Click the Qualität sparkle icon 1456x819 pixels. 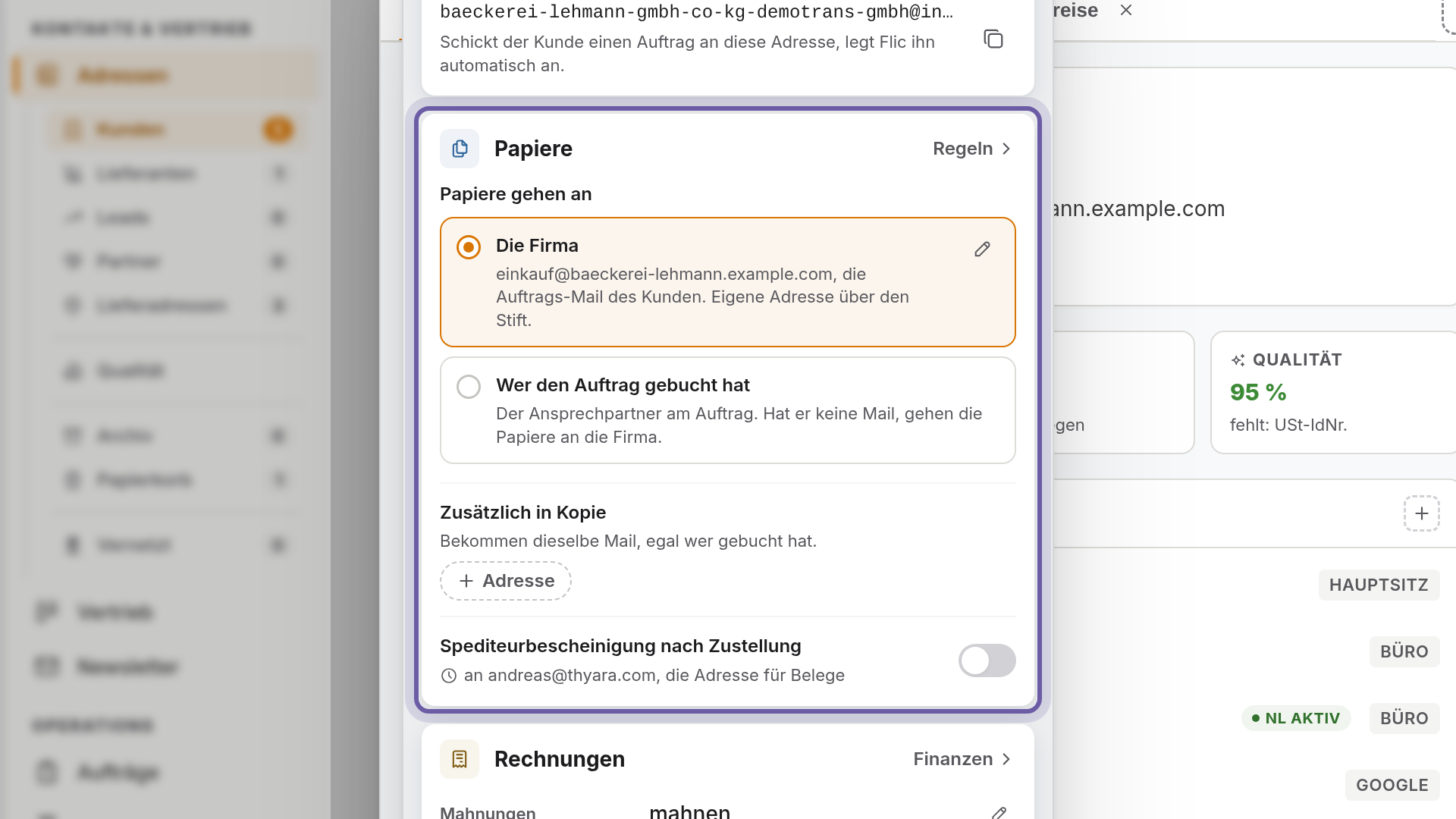tap(1238, 360)
